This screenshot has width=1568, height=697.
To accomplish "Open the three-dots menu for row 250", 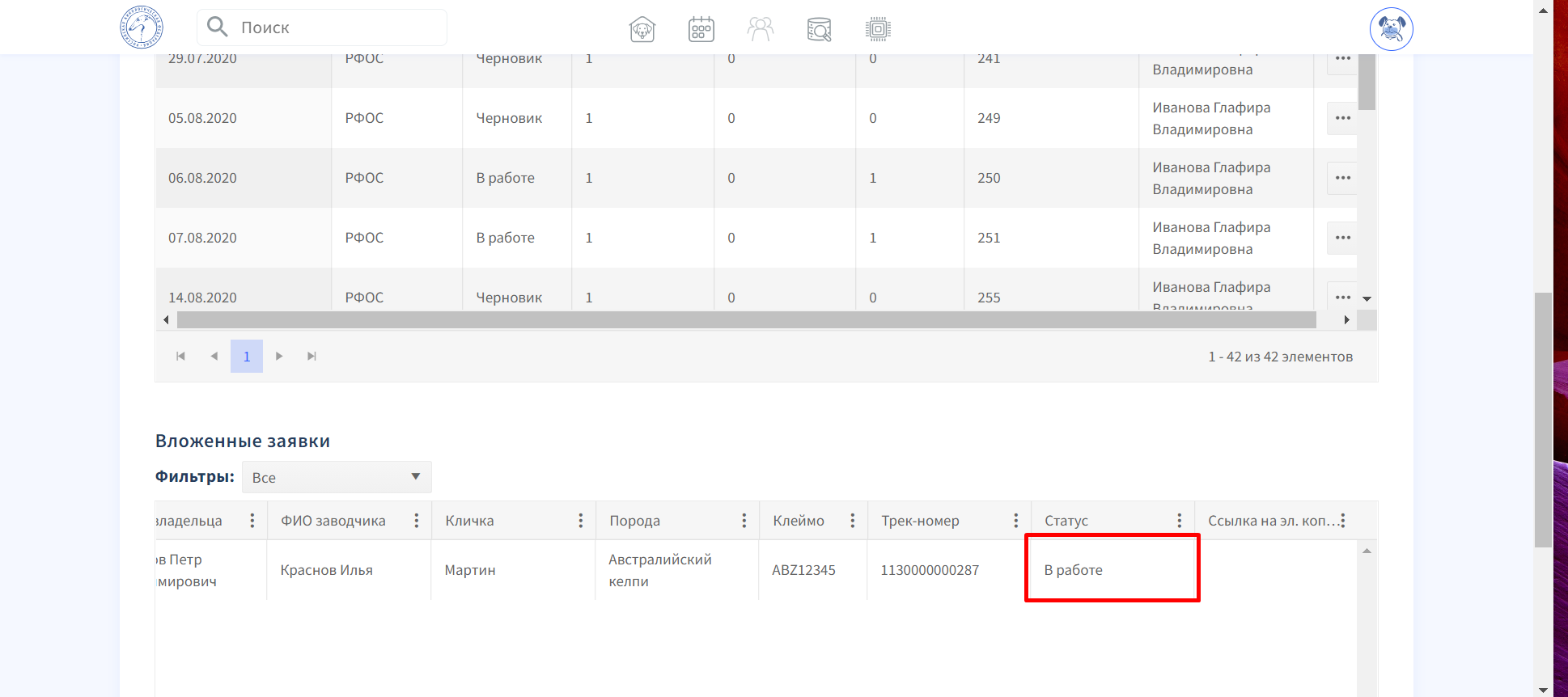I will pyautogui.click(x=1342, y=178).
